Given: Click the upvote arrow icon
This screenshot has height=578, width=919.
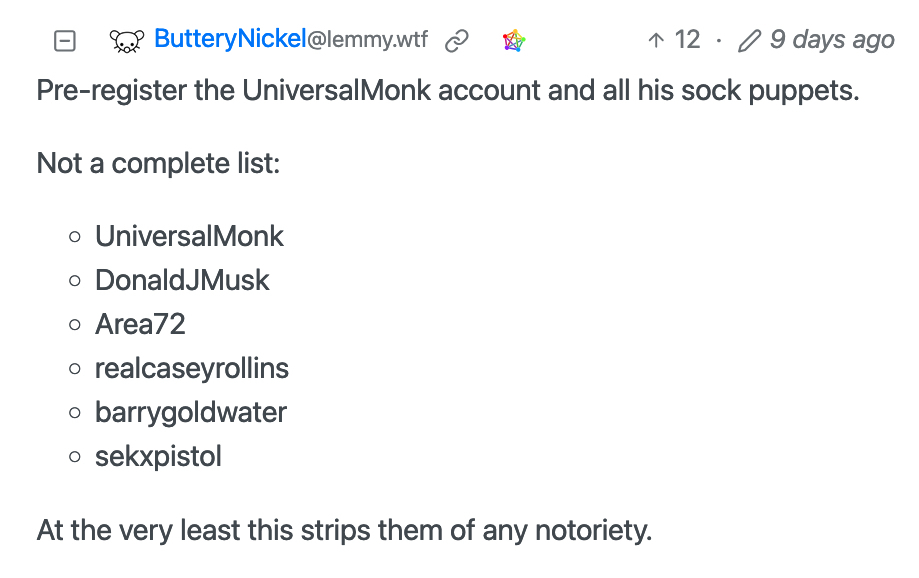Looking at the screenshot, I should click(656, 40).
